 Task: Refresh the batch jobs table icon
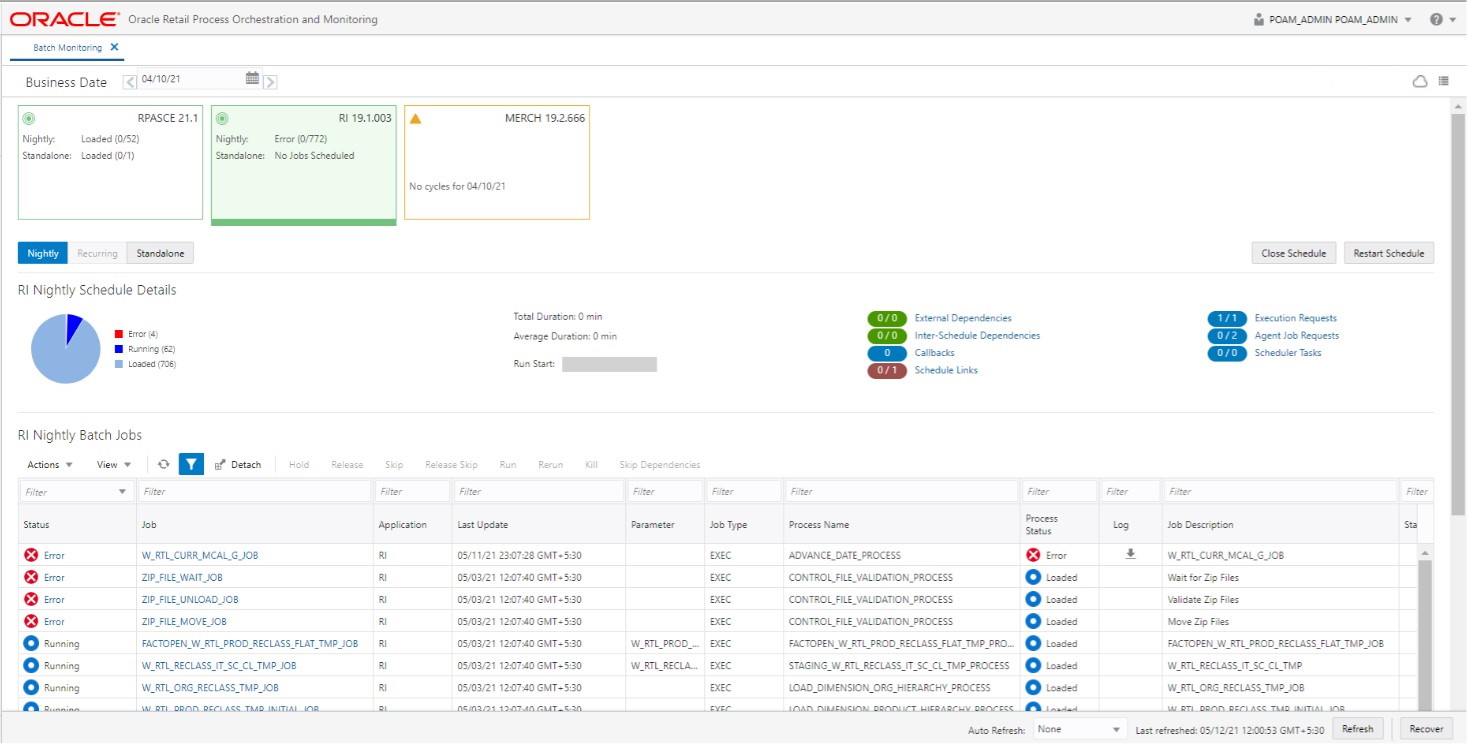point(164,464)
